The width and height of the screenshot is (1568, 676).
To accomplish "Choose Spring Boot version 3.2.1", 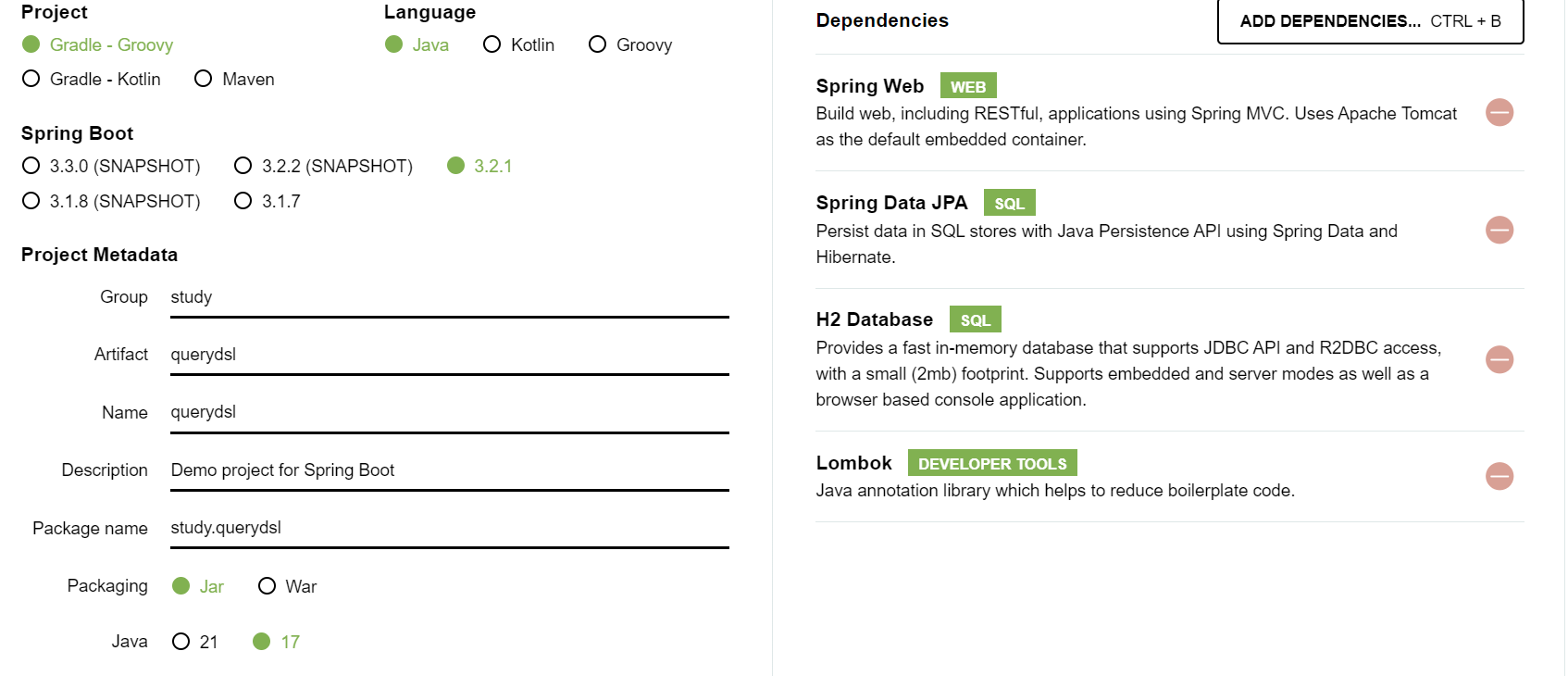I will coord(479,166).
